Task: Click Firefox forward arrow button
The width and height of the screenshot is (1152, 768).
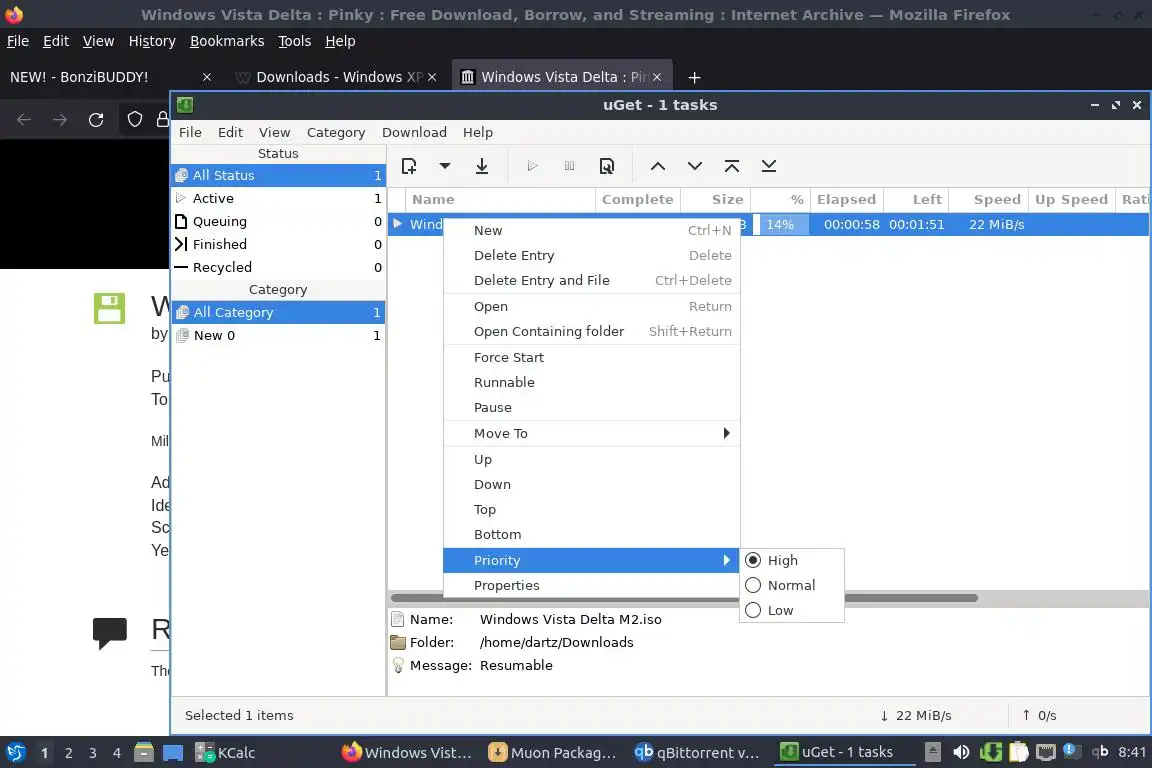Action: (60, 120)
